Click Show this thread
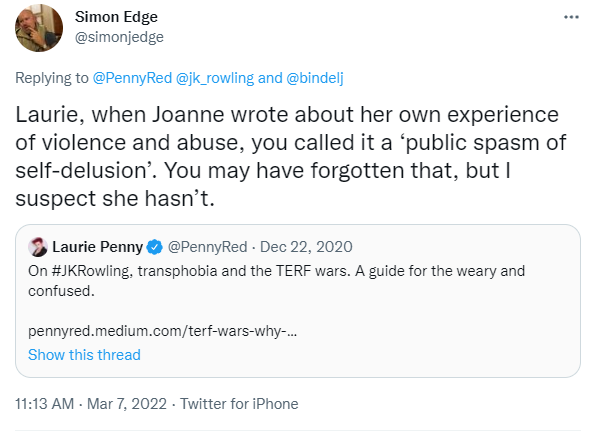593x436 pixels. [x=84, y=355]
